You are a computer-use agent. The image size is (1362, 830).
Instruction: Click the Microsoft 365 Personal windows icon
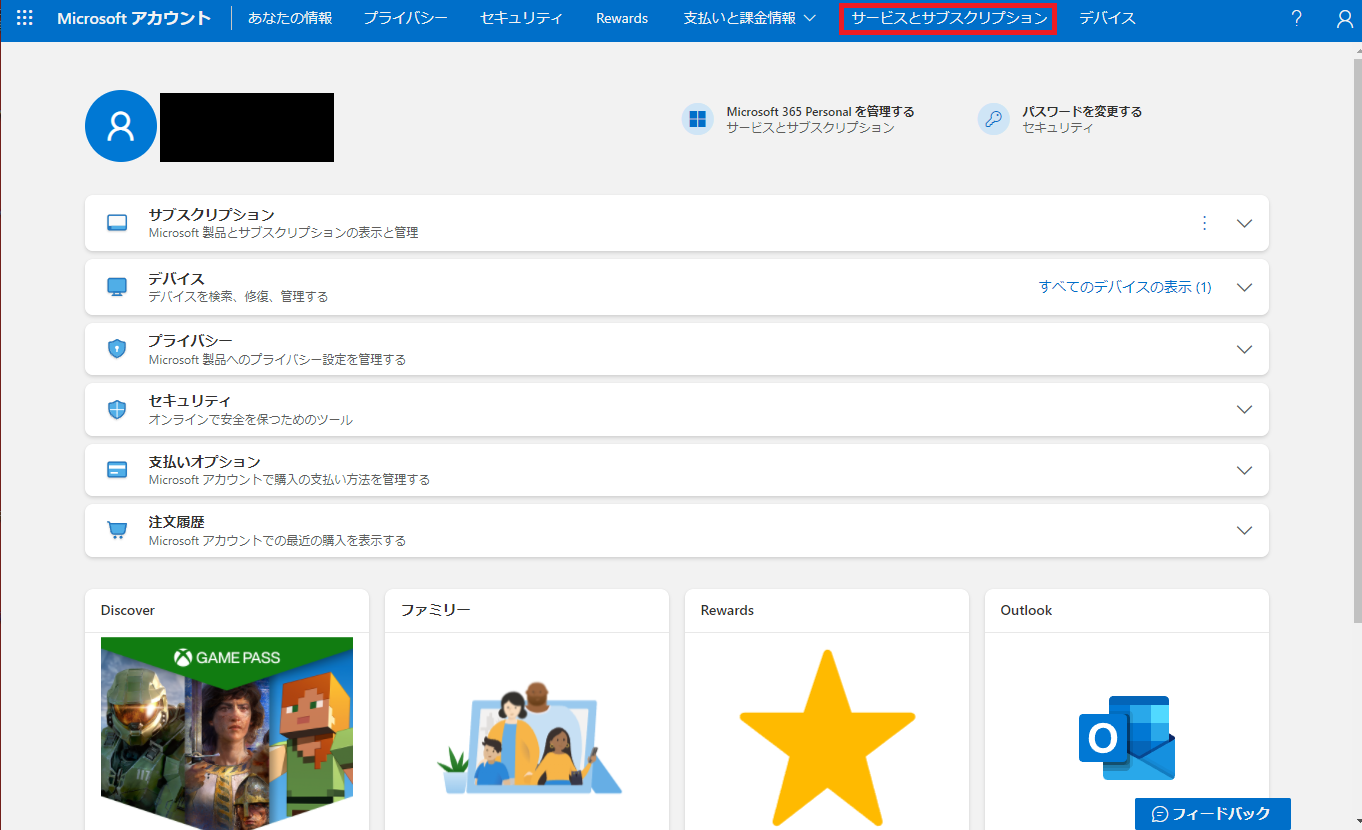[x=697, y=119]
